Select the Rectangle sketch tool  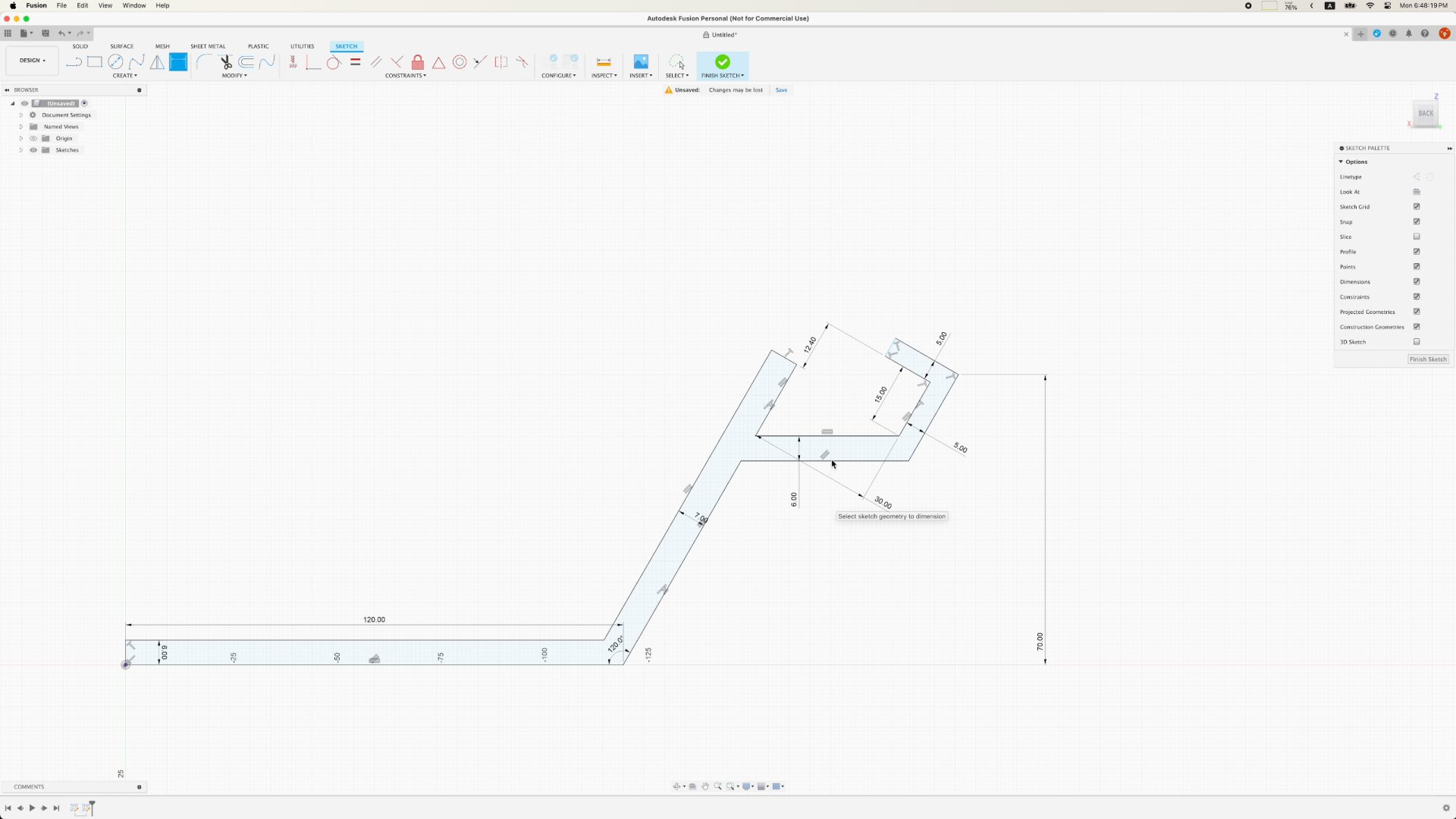point(95,62)
